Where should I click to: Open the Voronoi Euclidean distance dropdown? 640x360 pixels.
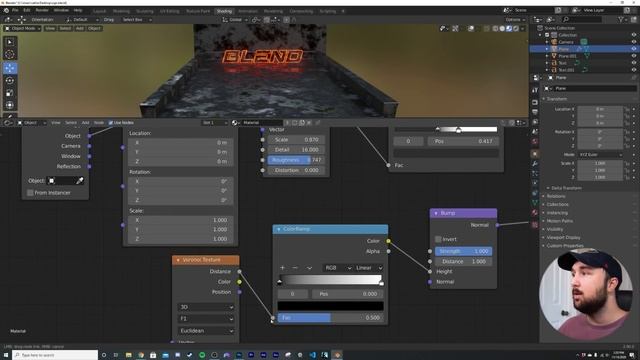(x=206, y=331)
